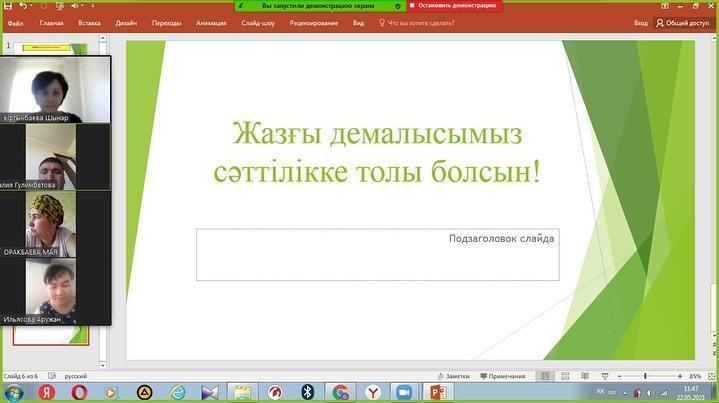
Task: Open Bluetooth icon in taskbar
Action: (307, 392)
